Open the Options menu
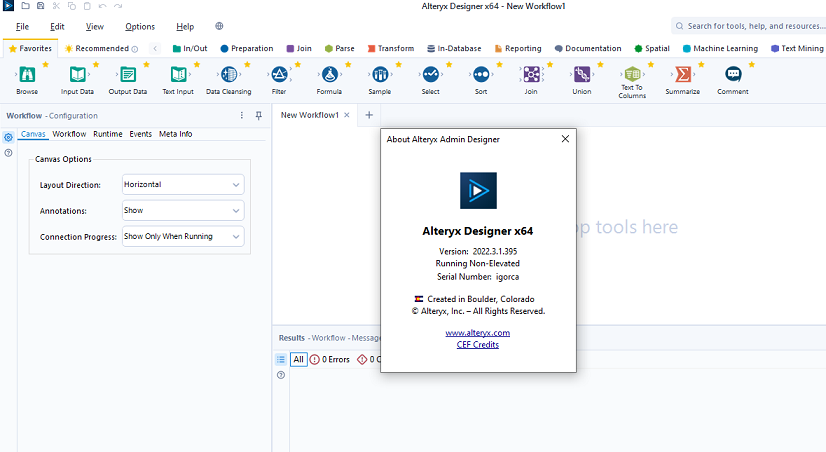Screen dimensions: 826x452 [140, 26]
